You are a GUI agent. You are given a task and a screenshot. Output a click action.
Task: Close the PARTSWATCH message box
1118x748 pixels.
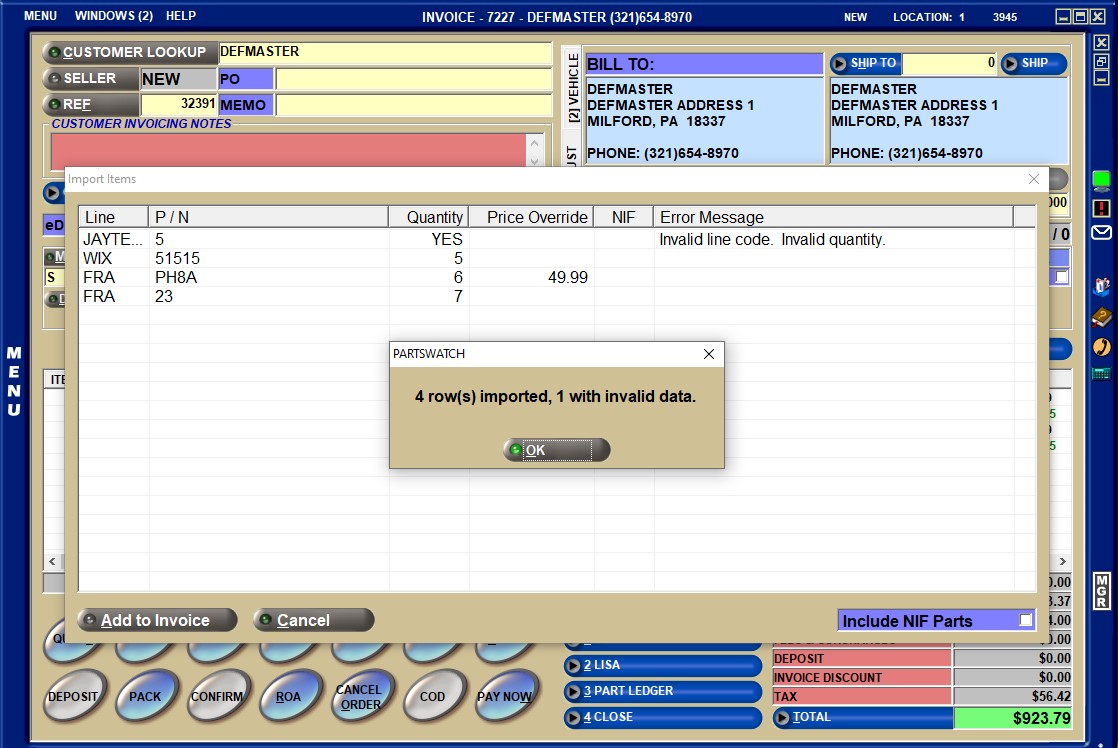709,354
